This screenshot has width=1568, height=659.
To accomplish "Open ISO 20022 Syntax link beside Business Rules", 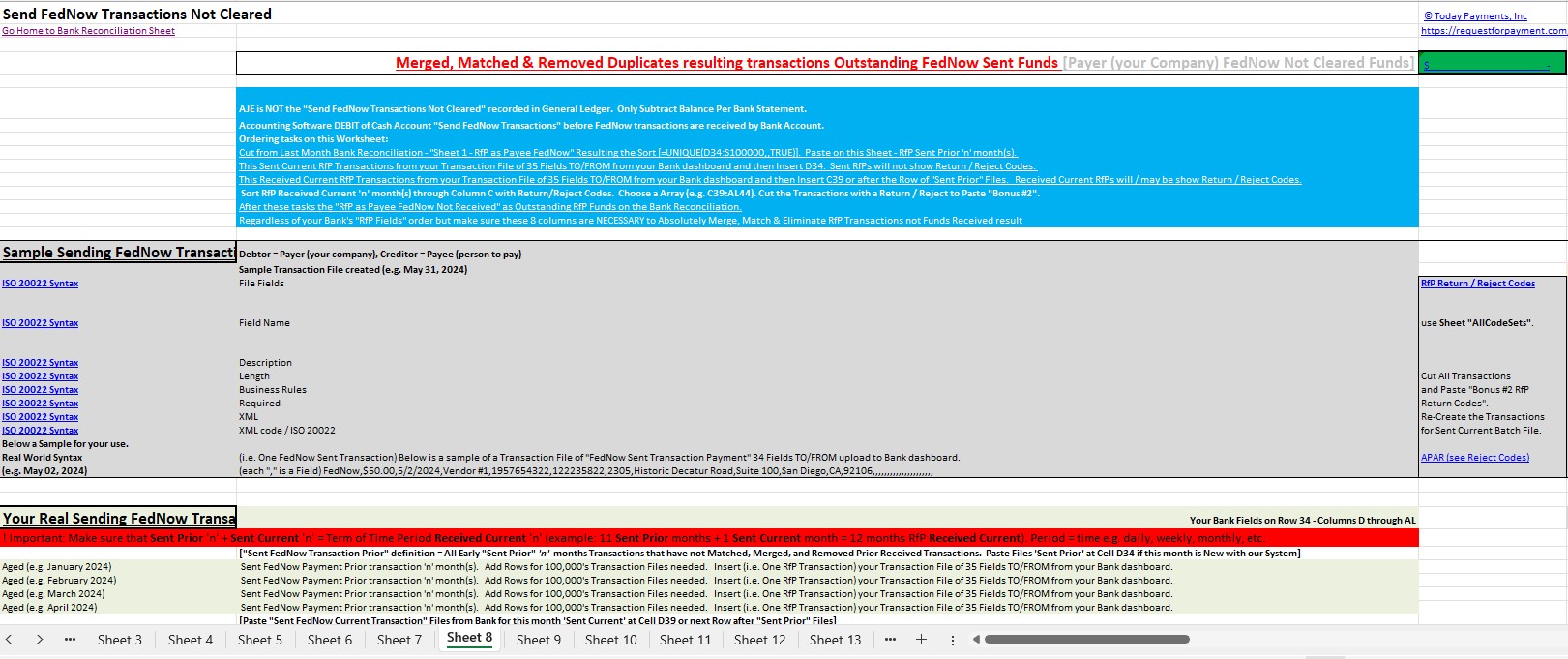I will (x=40, y=390).
